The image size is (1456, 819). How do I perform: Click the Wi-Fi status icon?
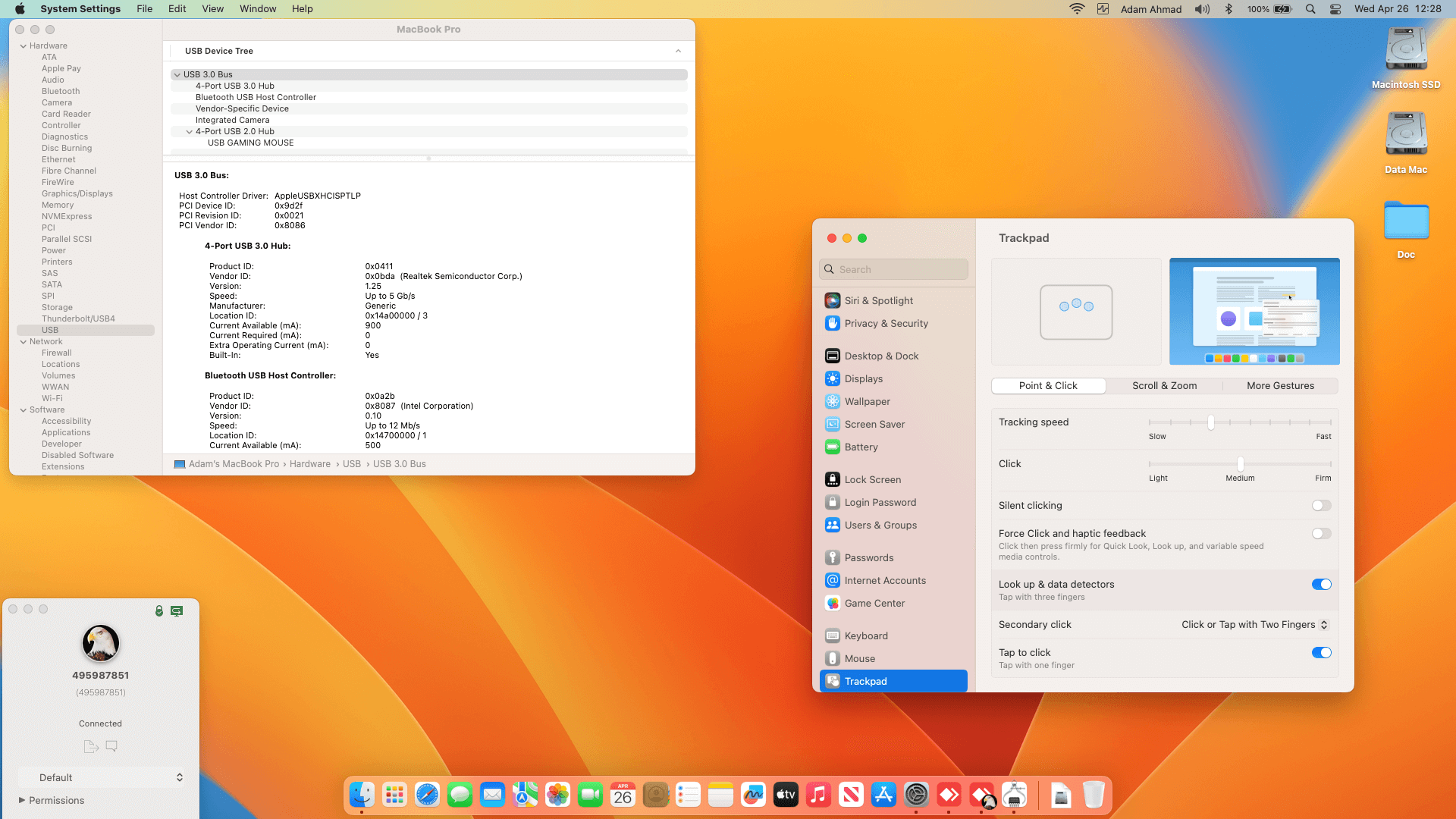tap(1077, 9)
